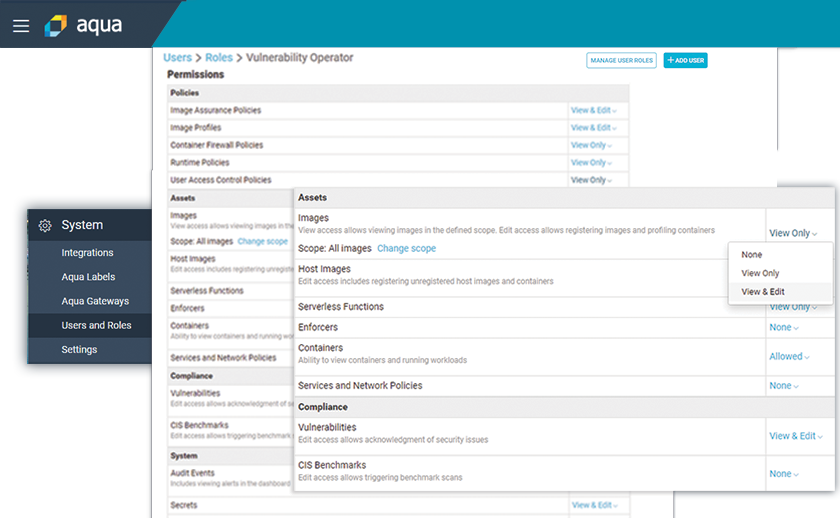840x518 pixels.
Task: Click the Permissions heading
Action: tap(196, 74)
